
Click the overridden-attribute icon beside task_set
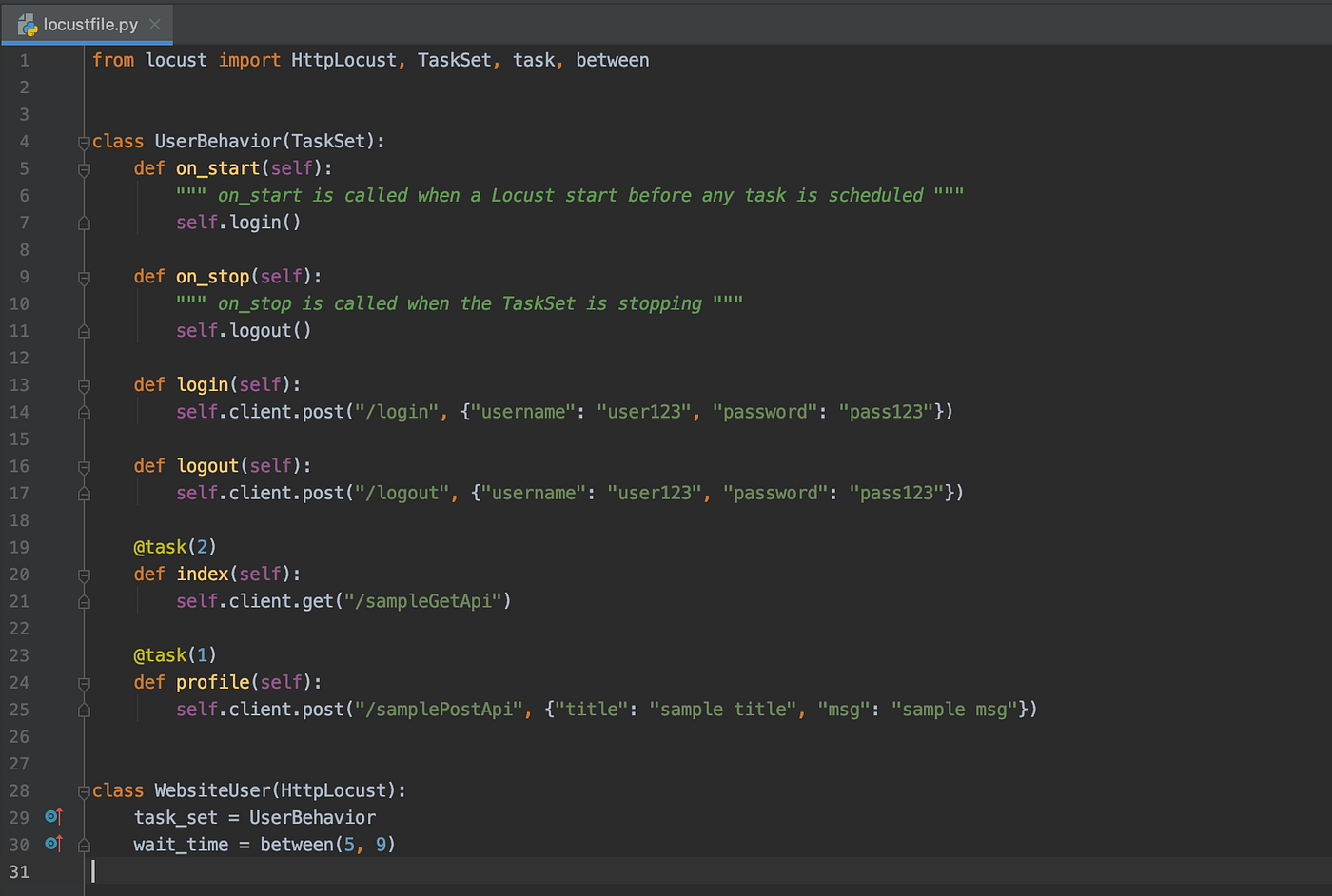[54, 816]
